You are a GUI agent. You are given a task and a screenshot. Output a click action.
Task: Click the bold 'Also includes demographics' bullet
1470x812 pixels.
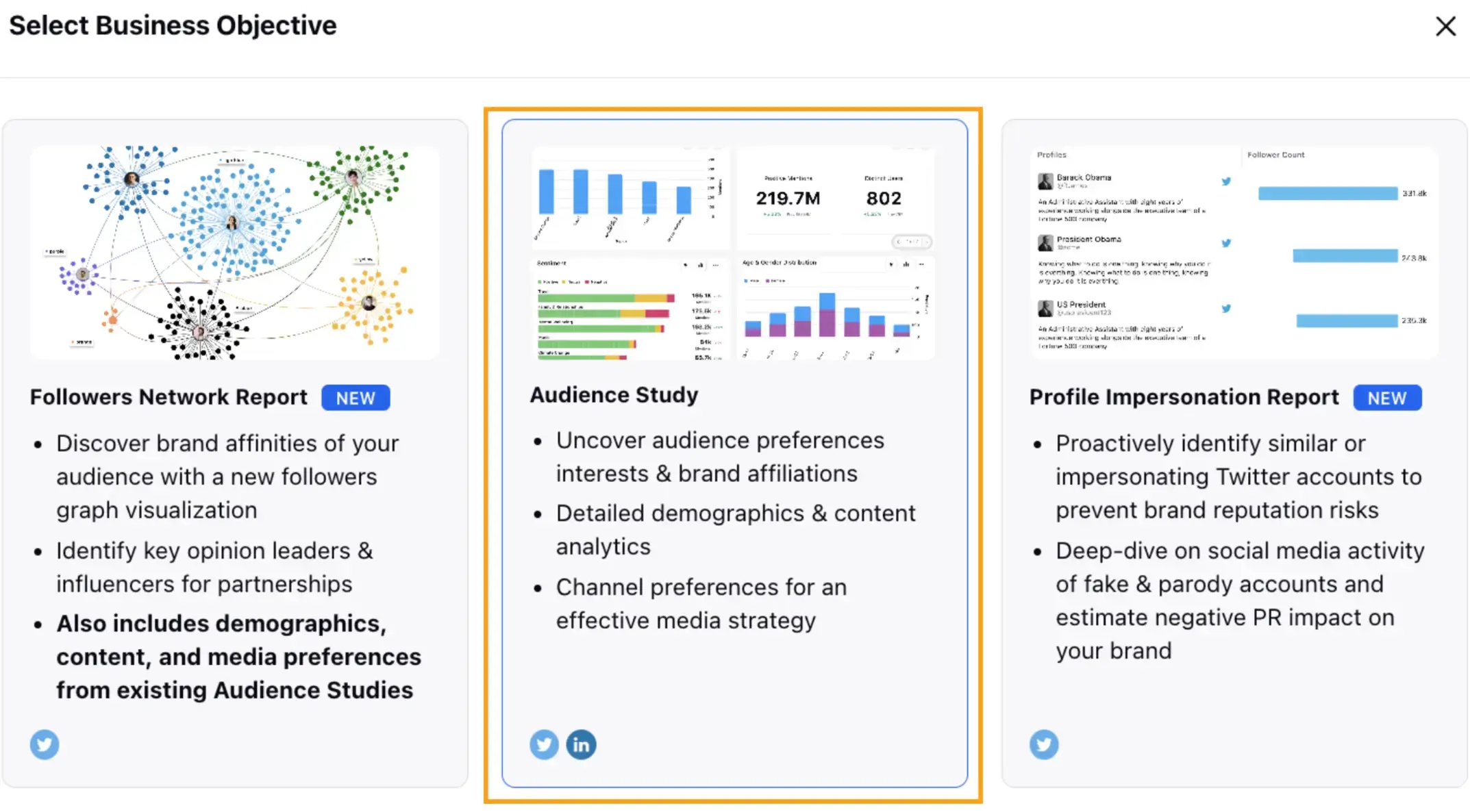[238, 657]
